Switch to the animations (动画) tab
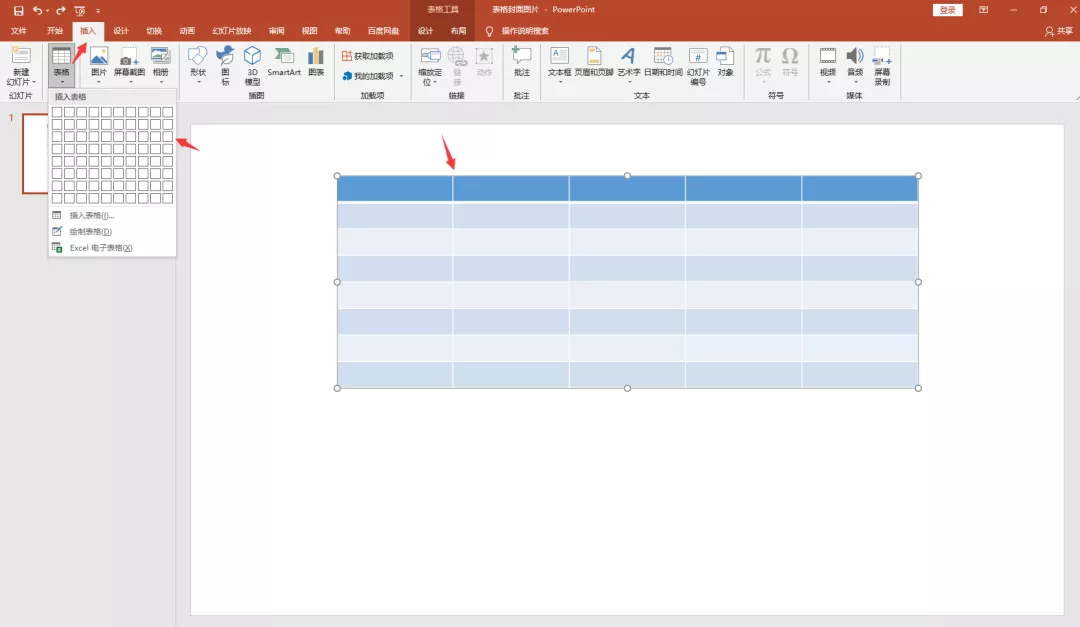This screenshot has height=627, width=1080. [x=187, y=31]
